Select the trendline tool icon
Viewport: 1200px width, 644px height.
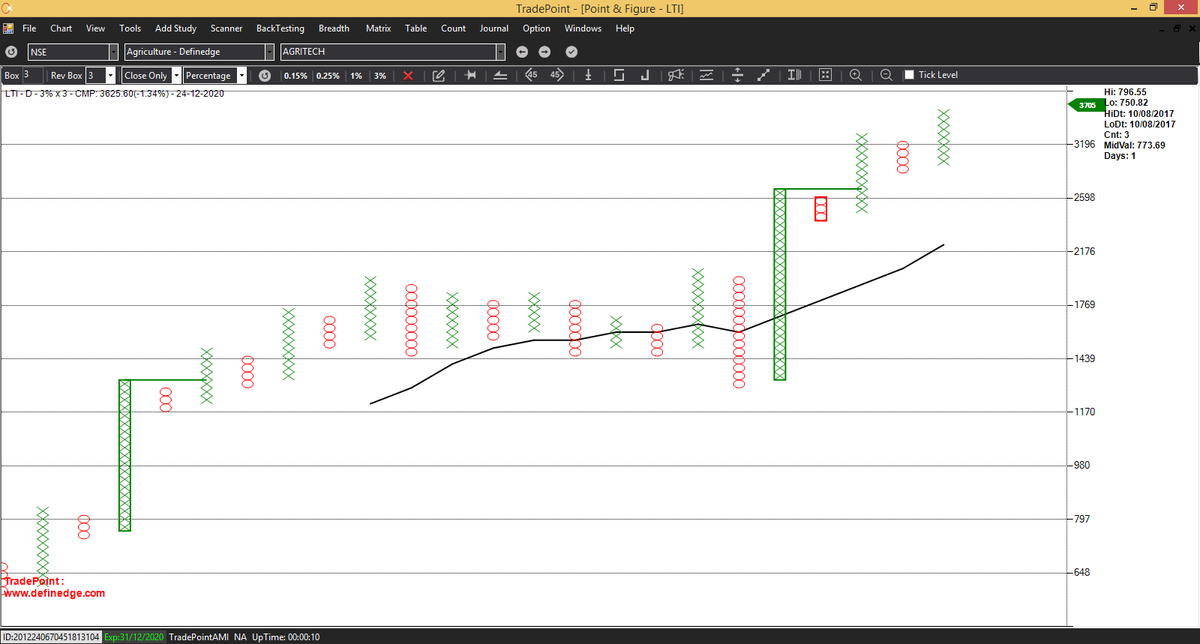coord(500,75)
